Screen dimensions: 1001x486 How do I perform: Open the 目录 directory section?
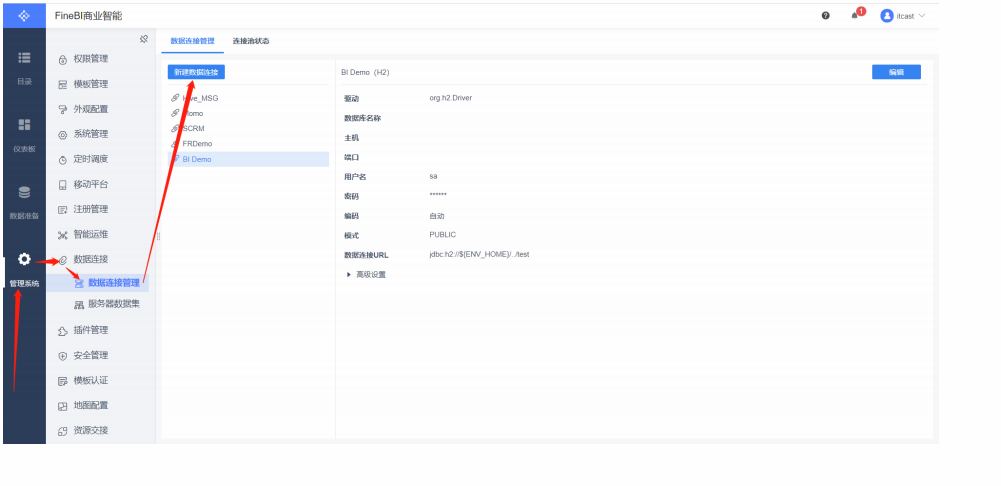point(24,68)
